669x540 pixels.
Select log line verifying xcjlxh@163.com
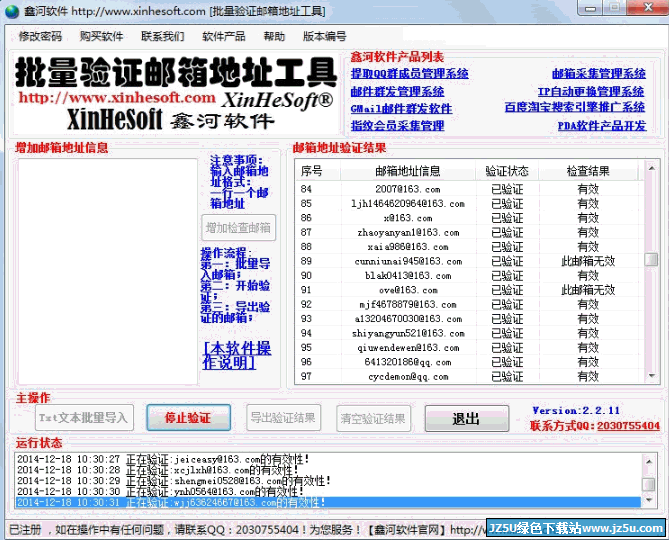tap(329, 470)
